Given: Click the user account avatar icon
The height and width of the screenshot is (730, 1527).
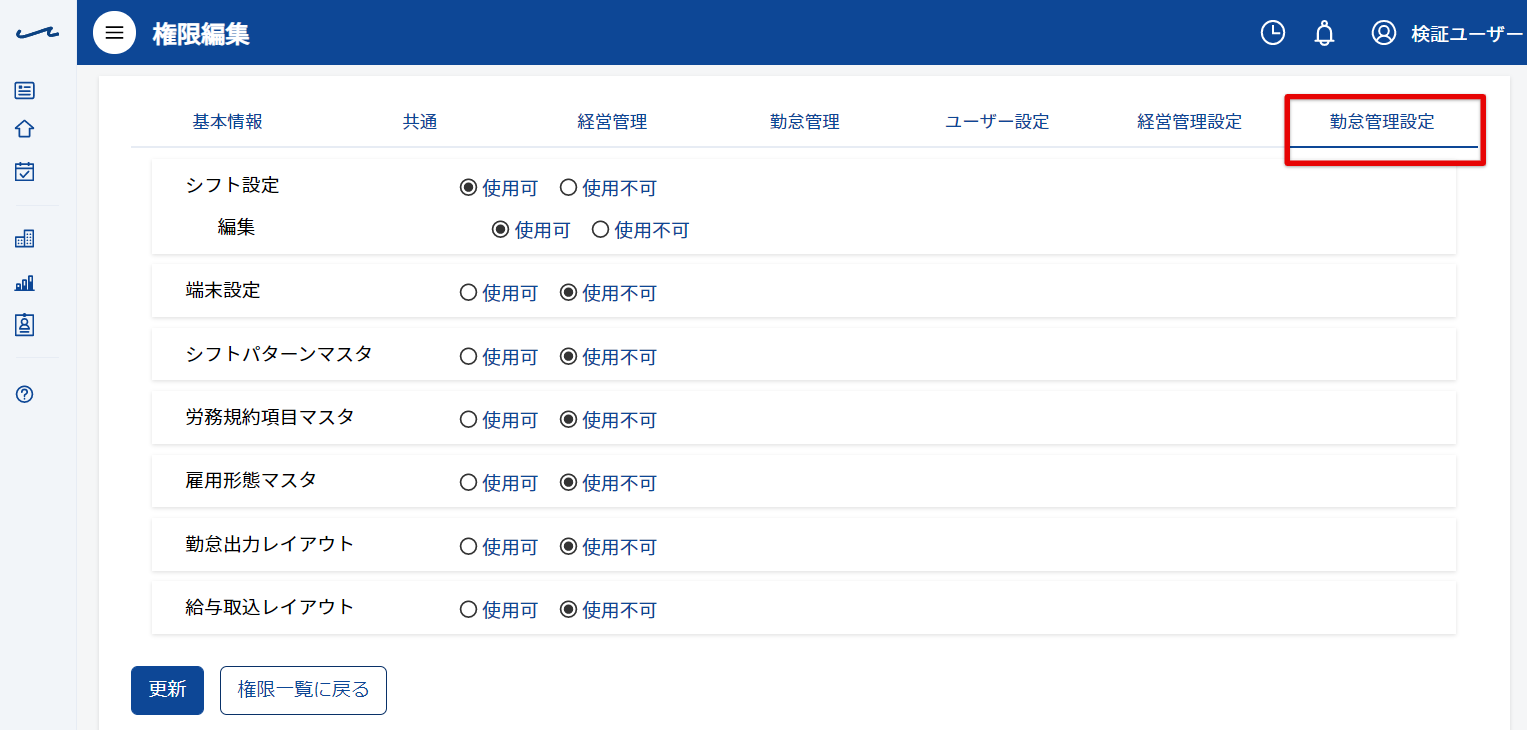Looking at the screenshot, I should [1384, 33].
